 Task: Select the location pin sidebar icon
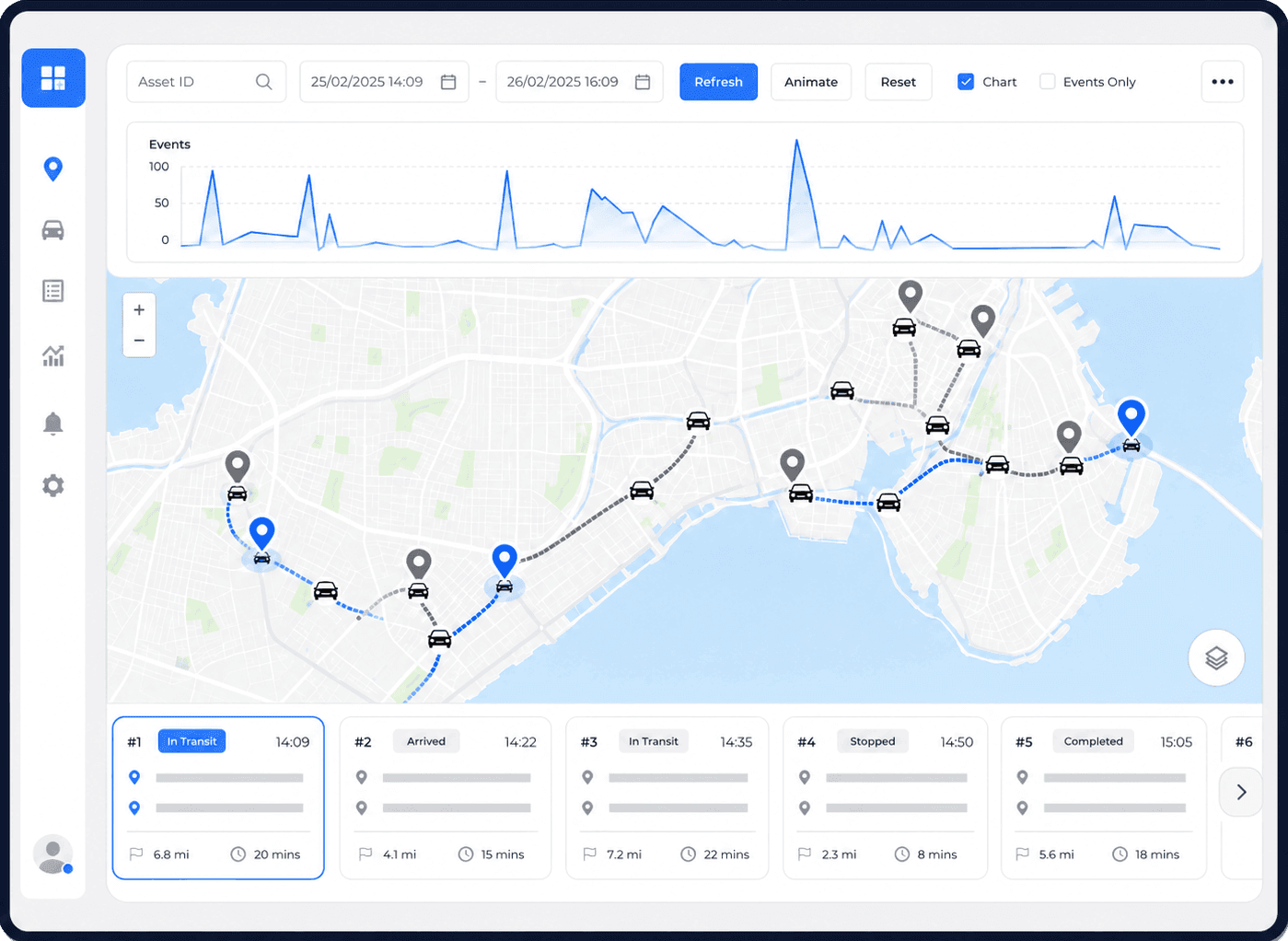click(53, 169)
